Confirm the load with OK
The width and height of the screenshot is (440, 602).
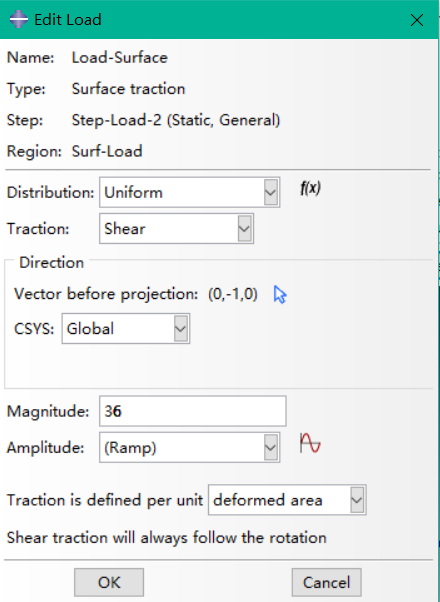(x=109, y=582)
